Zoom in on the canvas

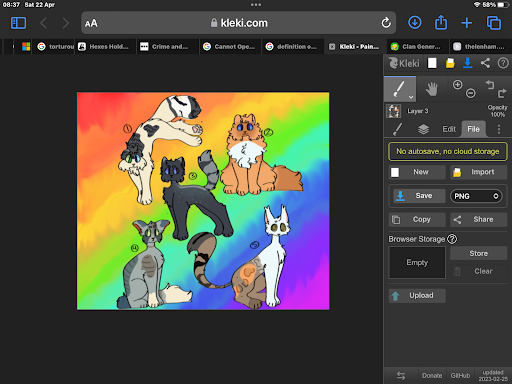pos(457,84)
